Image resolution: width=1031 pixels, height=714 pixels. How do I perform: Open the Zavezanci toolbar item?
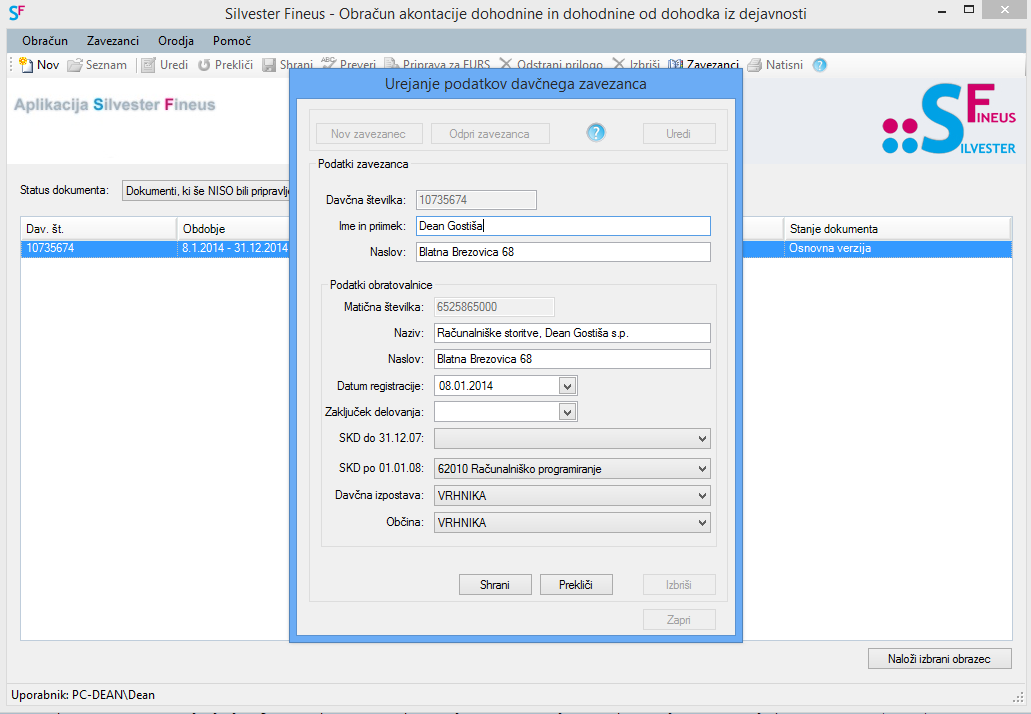click(703, 64)
